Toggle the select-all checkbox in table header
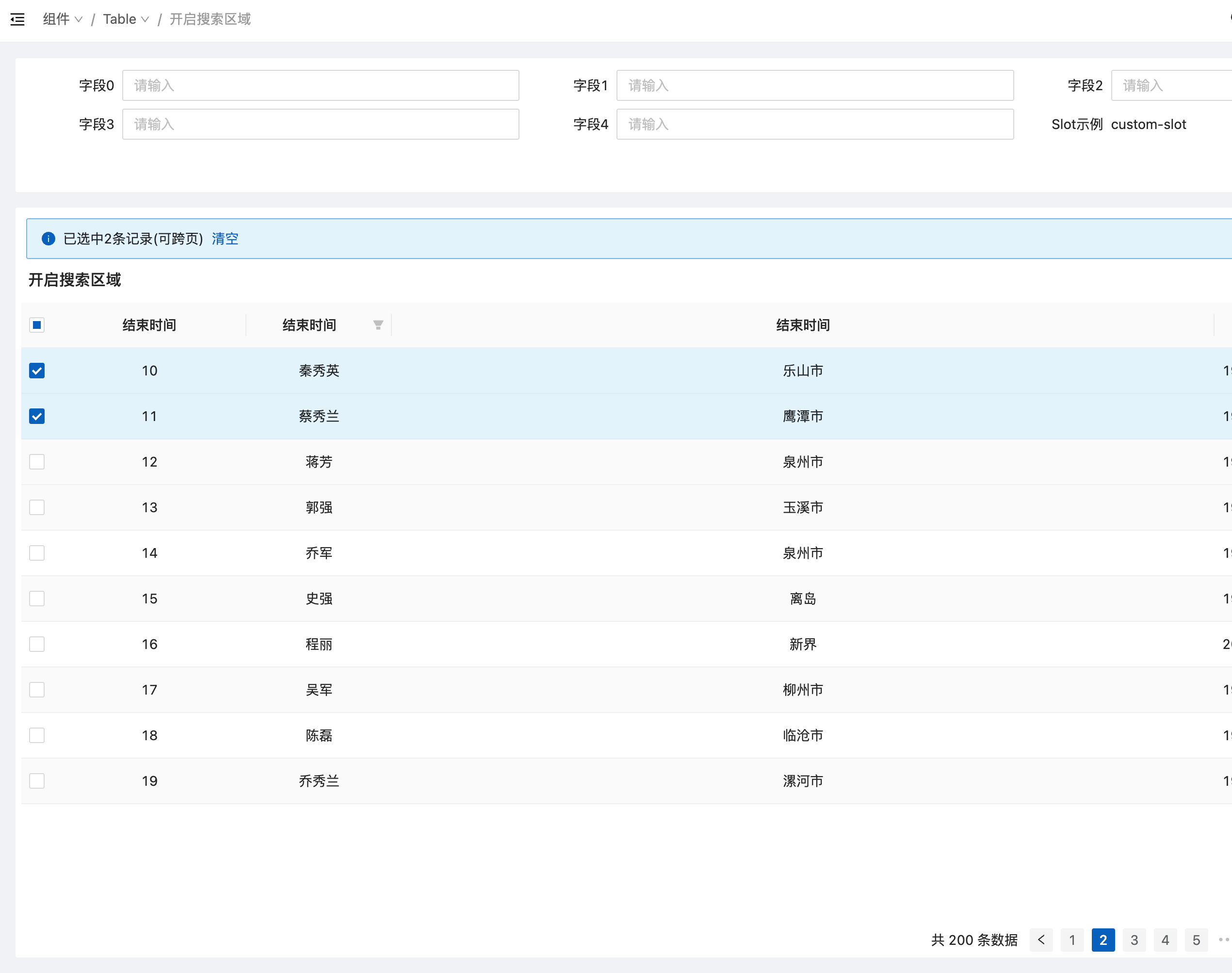1232x973 pixels. [36, 324]
